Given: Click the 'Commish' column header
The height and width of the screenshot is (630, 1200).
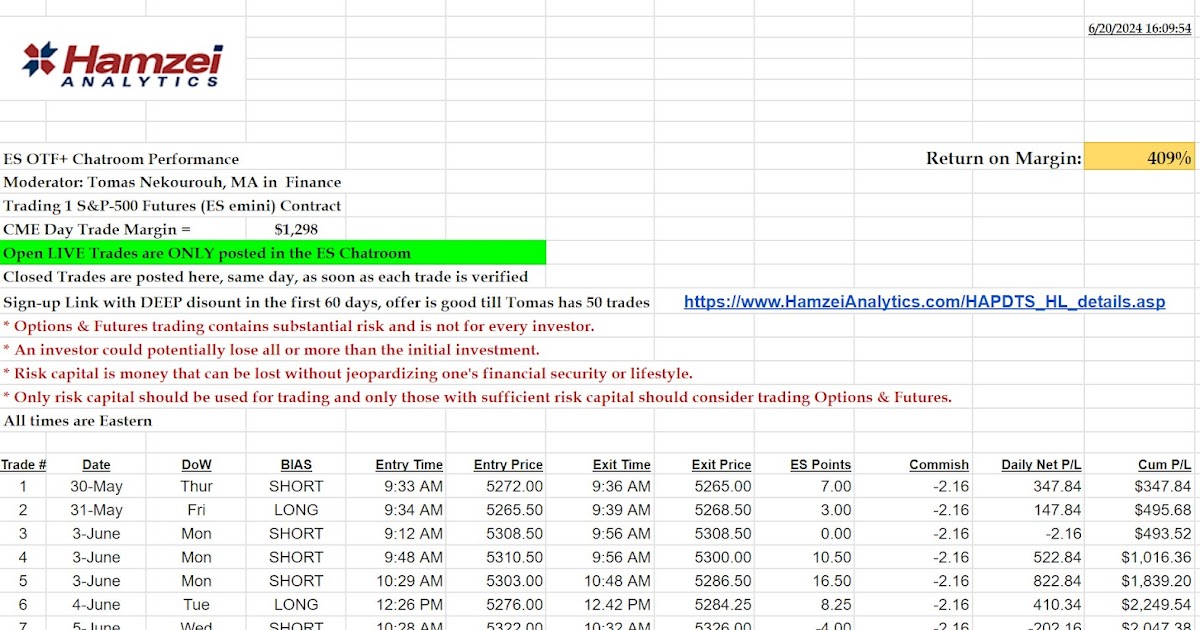Looking at the screenshot, I should coord(939,465).
